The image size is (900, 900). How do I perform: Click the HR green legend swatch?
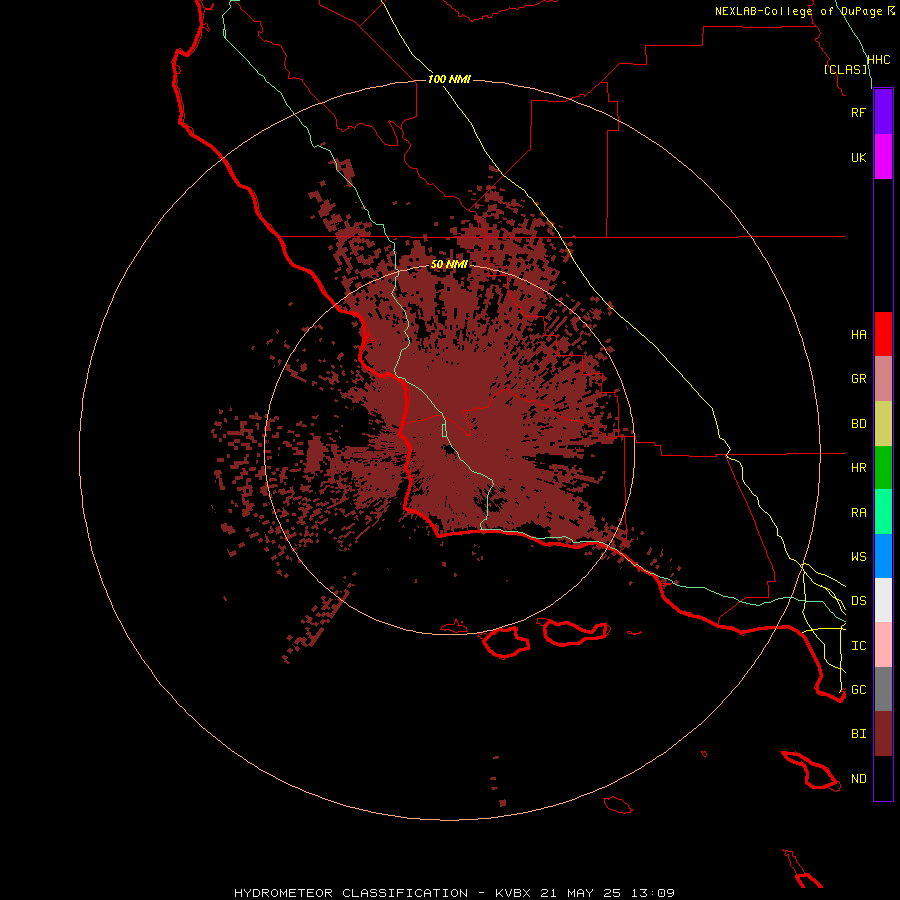[883, 468]
